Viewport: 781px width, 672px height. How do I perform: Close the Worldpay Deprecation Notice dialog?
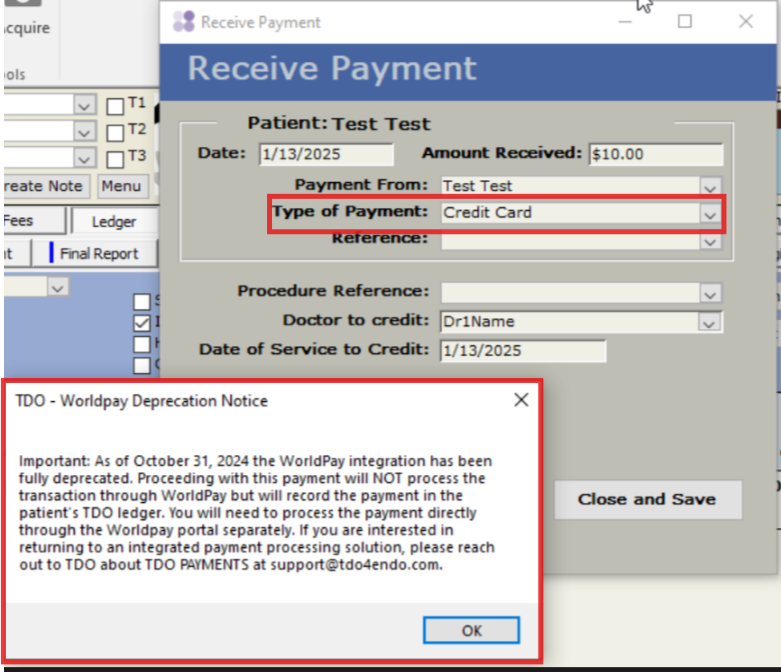520,400
